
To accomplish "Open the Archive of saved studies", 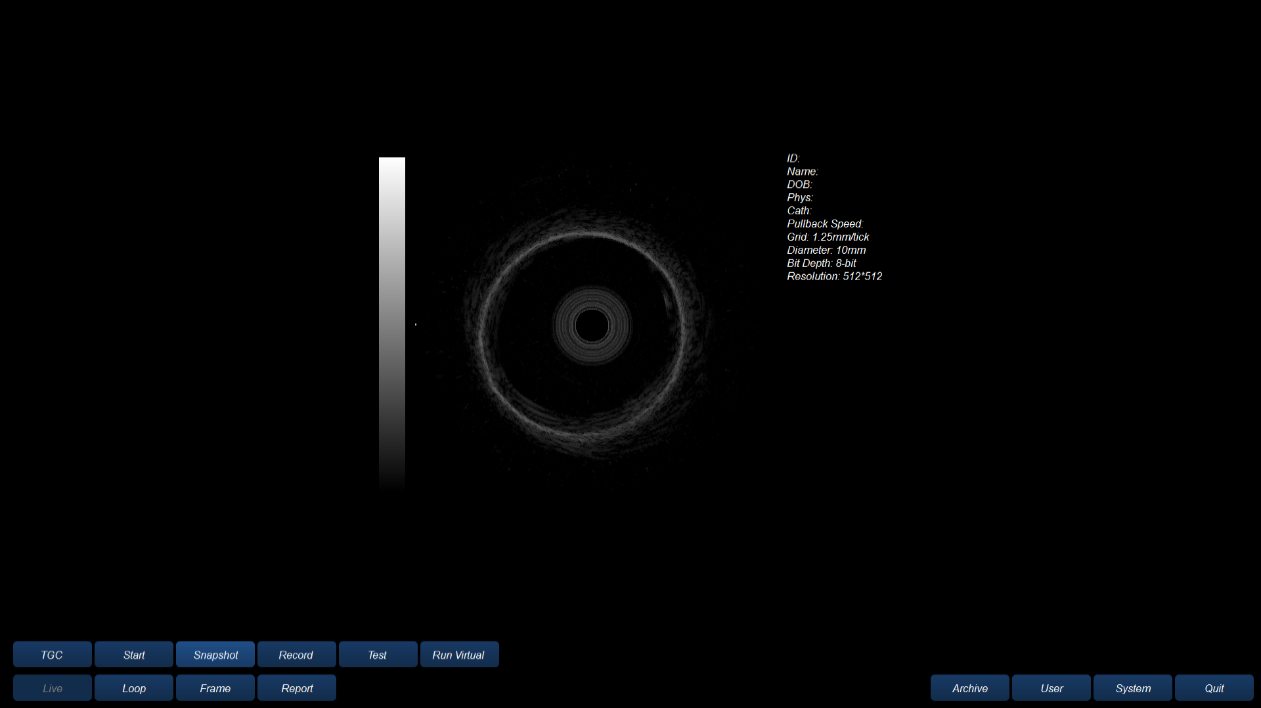I will [x=970, y=688].
